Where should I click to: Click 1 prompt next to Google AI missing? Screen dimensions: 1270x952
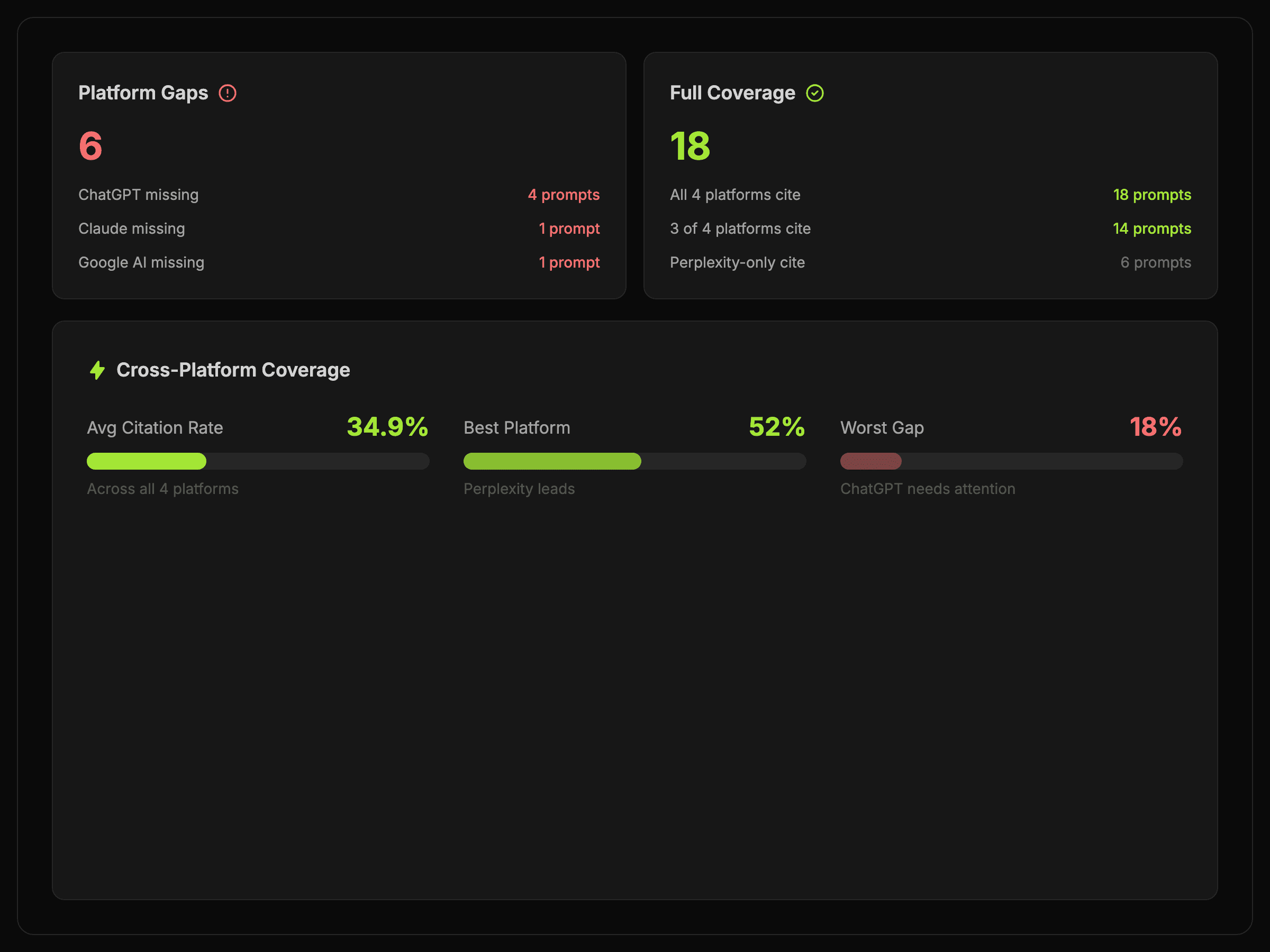568,263
